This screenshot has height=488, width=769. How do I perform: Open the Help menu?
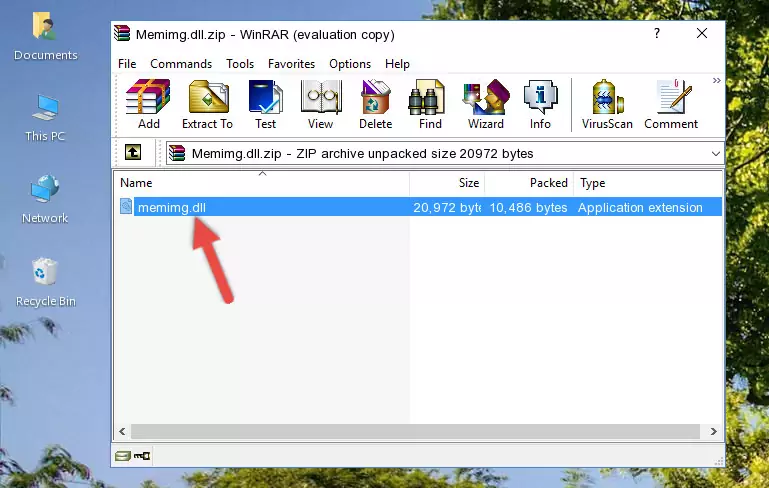(x=397, y=64)
